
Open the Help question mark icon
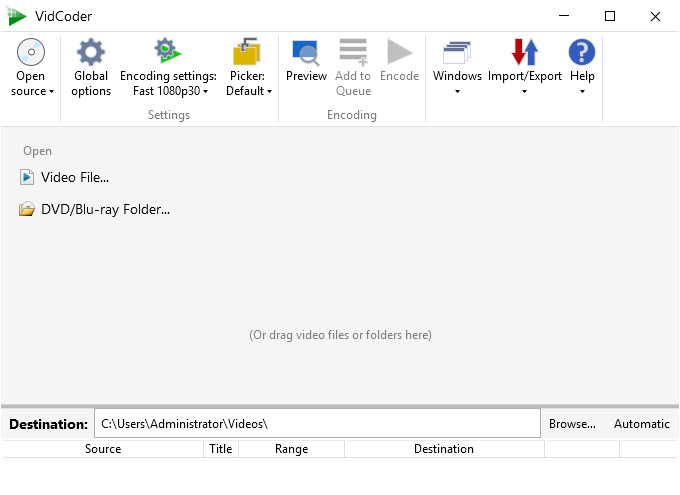click(x=581, y=52)
